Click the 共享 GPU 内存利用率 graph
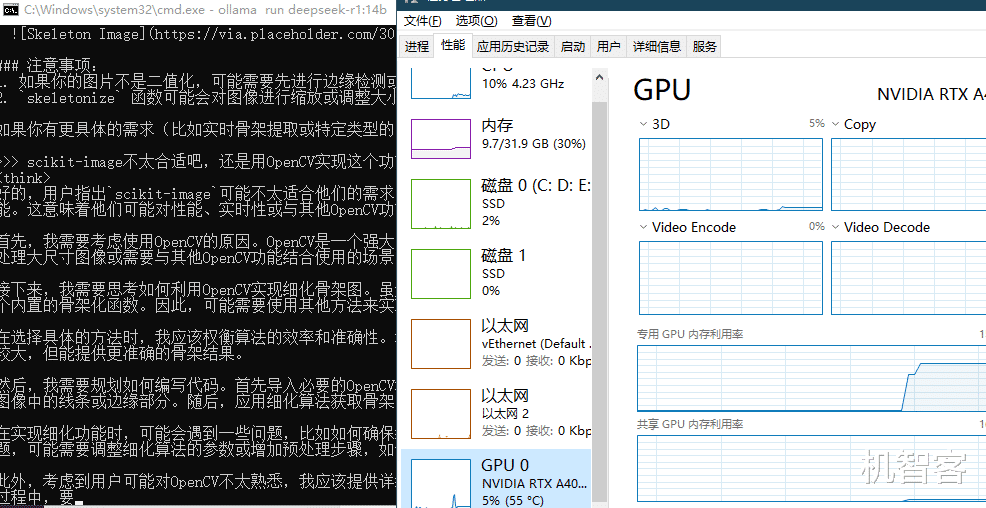This screenshot has width=986, height=508. 811,468
